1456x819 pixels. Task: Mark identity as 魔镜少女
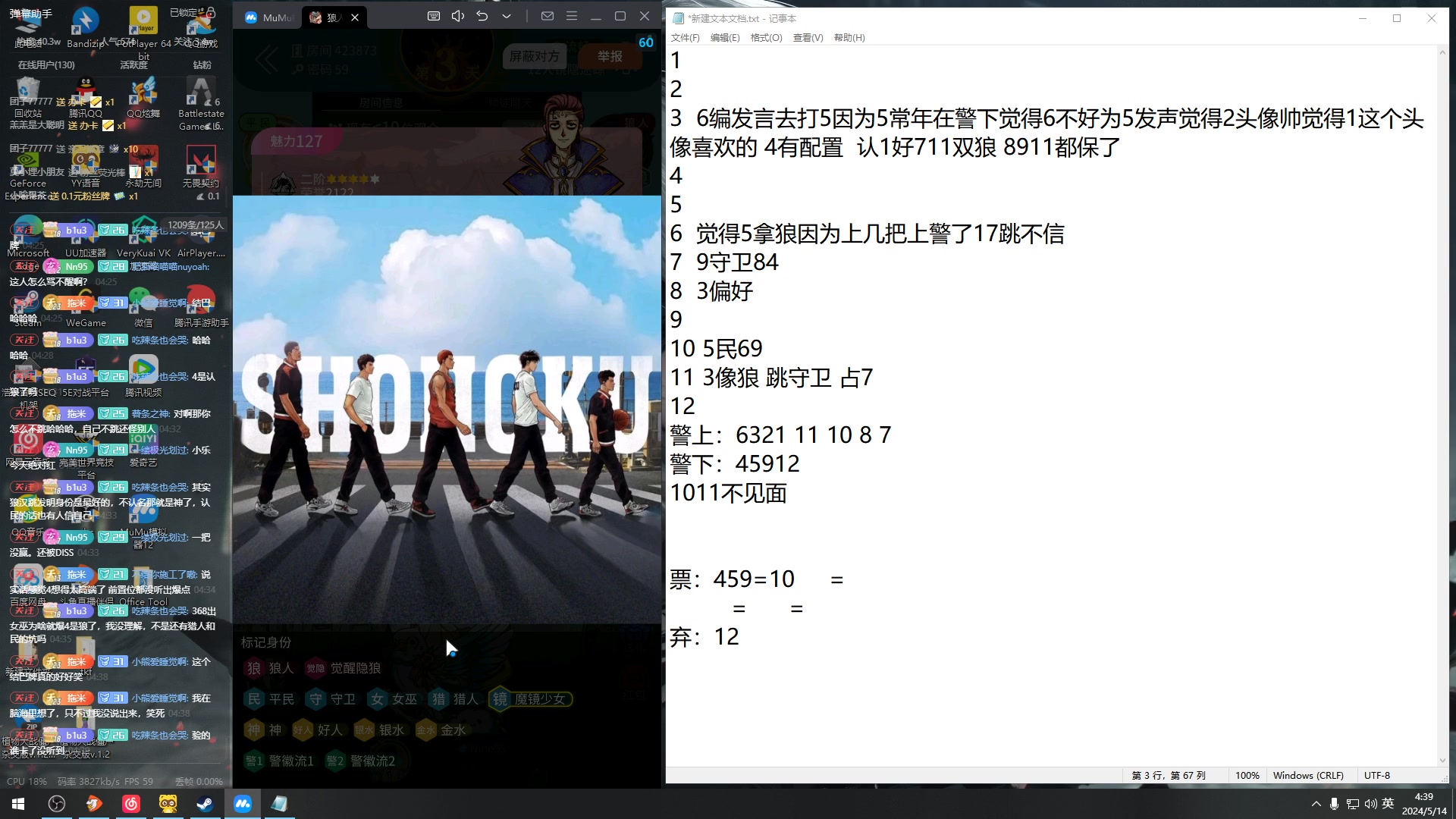(x=531, y=699)
